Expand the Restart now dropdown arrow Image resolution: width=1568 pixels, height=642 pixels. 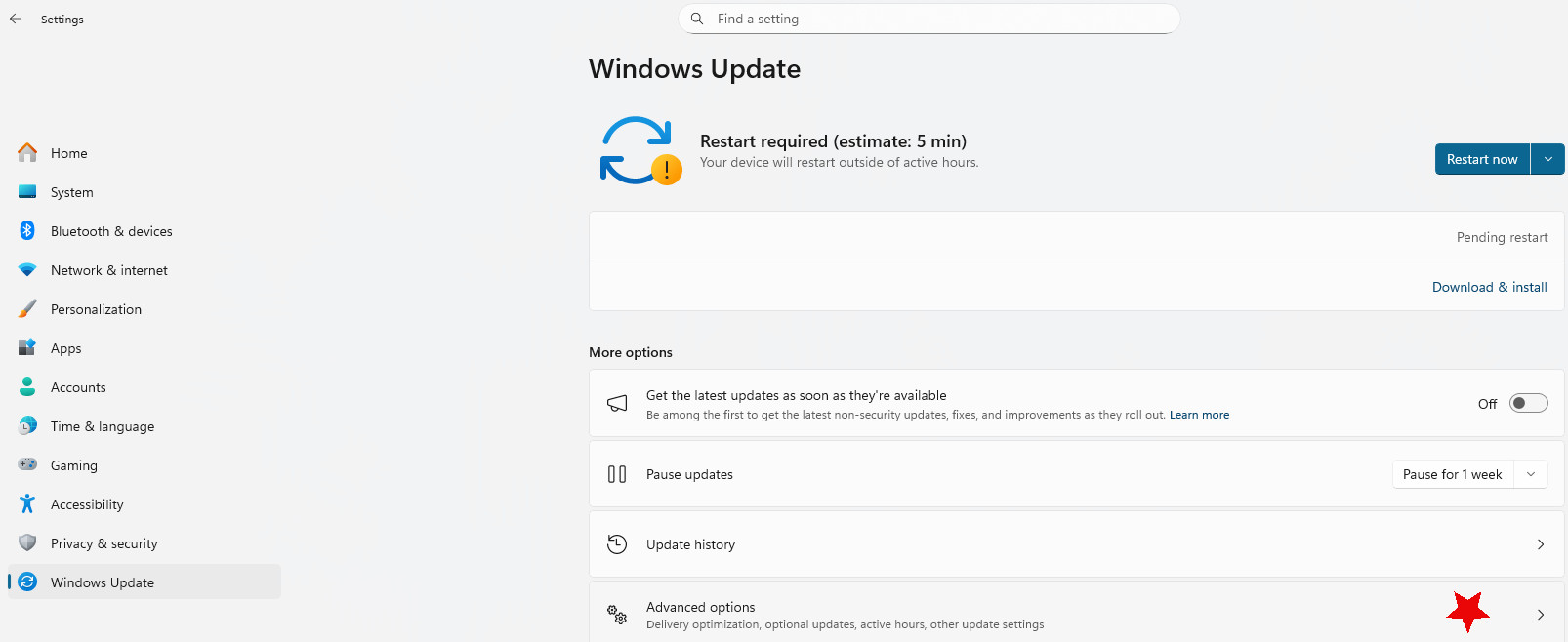(x=1548, y=159)
